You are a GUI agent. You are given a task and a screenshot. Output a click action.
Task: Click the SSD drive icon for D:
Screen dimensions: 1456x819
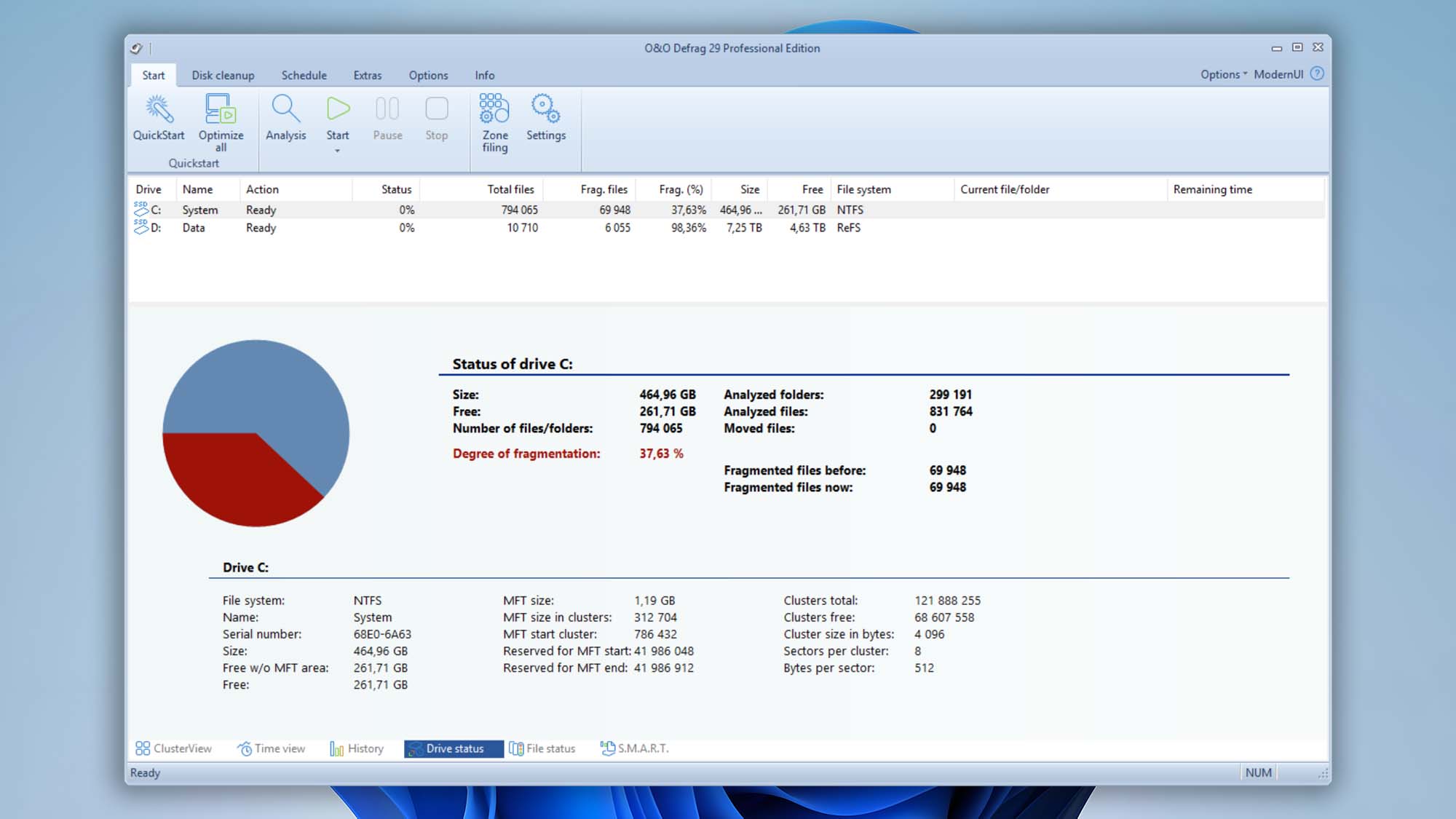(x=141, y=227)
